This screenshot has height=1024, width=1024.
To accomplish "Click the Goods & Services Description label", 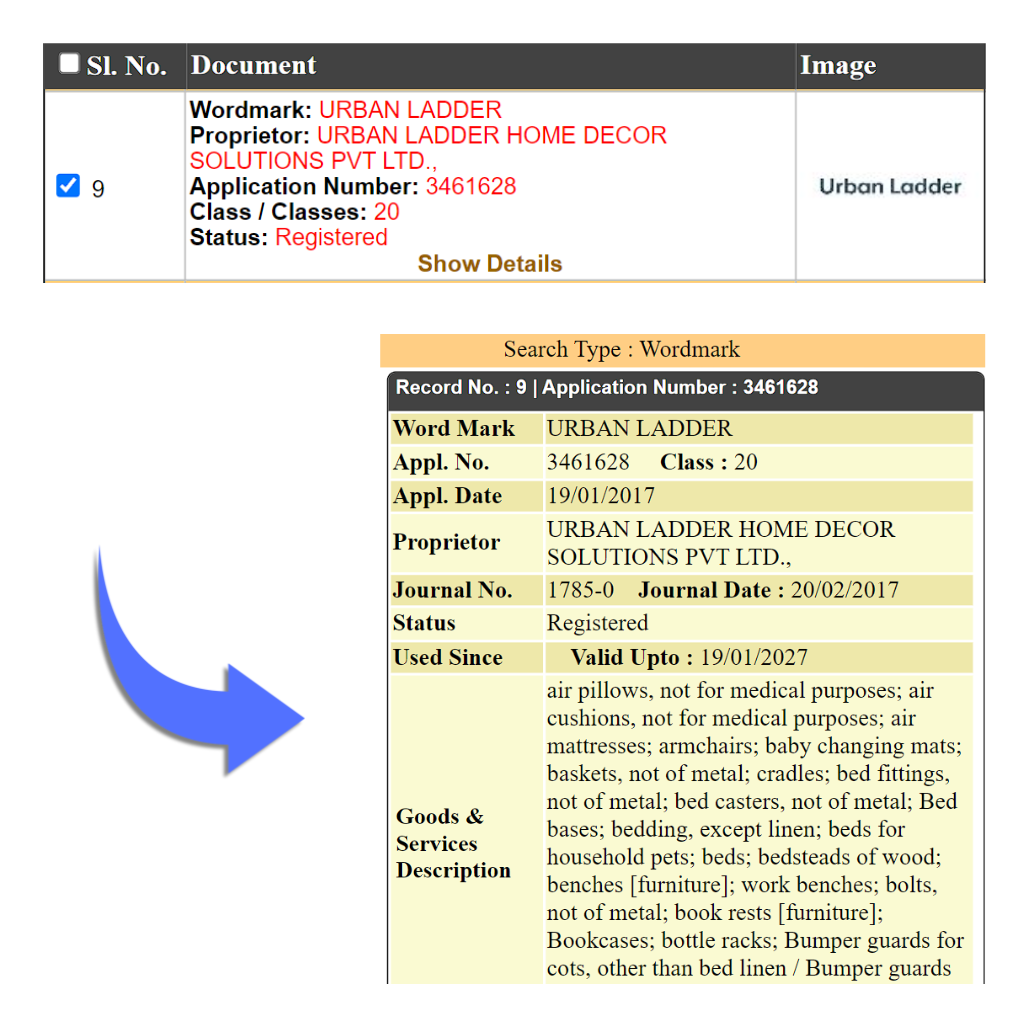I will [x=453, y=843].
